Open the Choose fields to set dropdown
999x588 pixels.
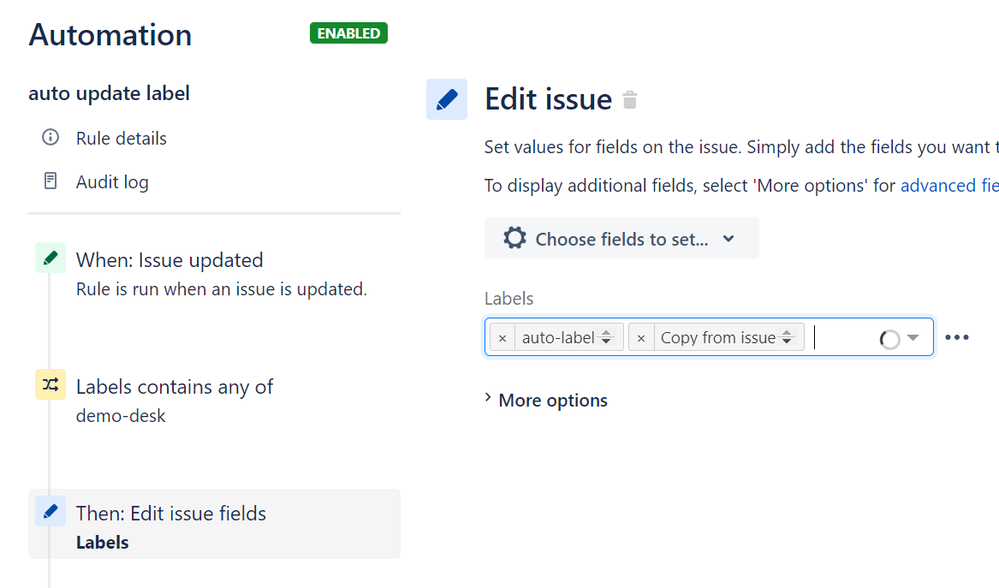(622, 238)
